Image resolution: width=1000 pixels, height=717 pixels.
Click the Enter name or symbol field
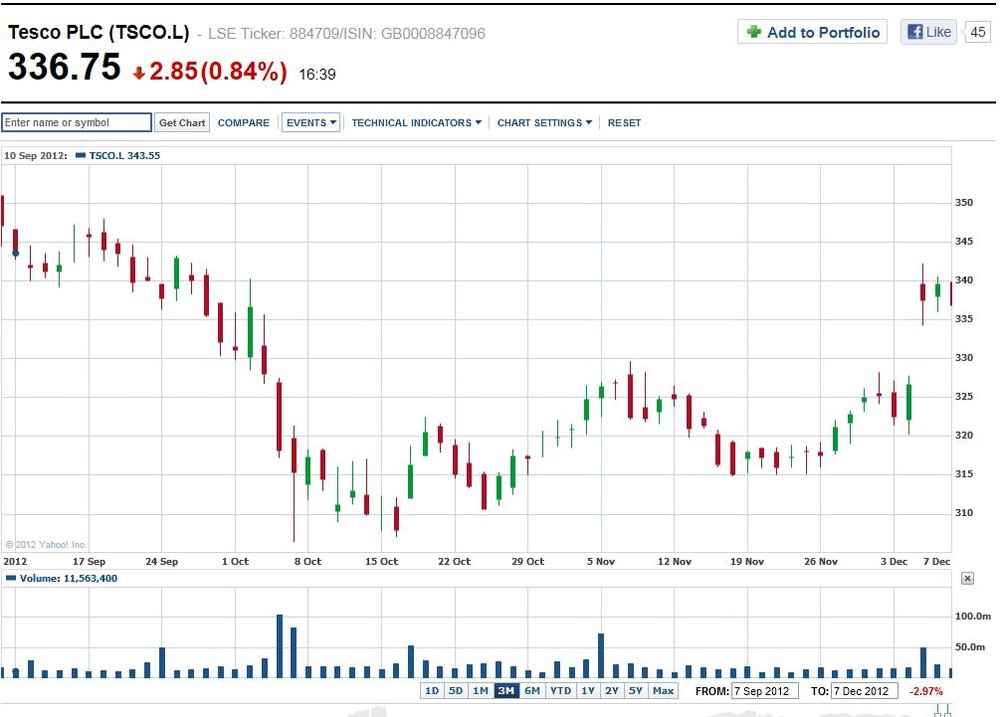point(77,122)
